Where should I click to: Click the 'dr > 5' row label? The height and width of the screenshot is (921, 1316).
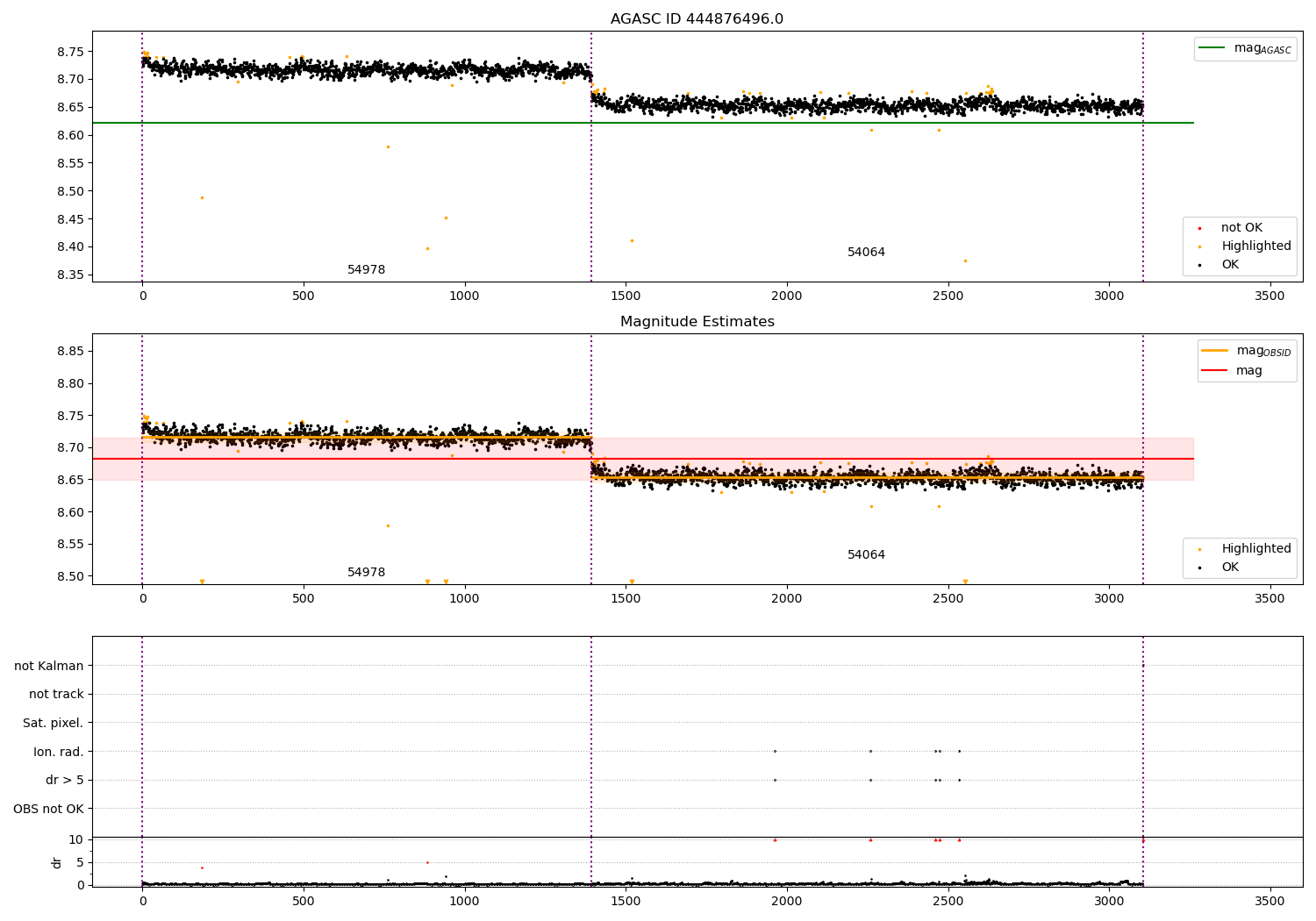coord(65,781)
